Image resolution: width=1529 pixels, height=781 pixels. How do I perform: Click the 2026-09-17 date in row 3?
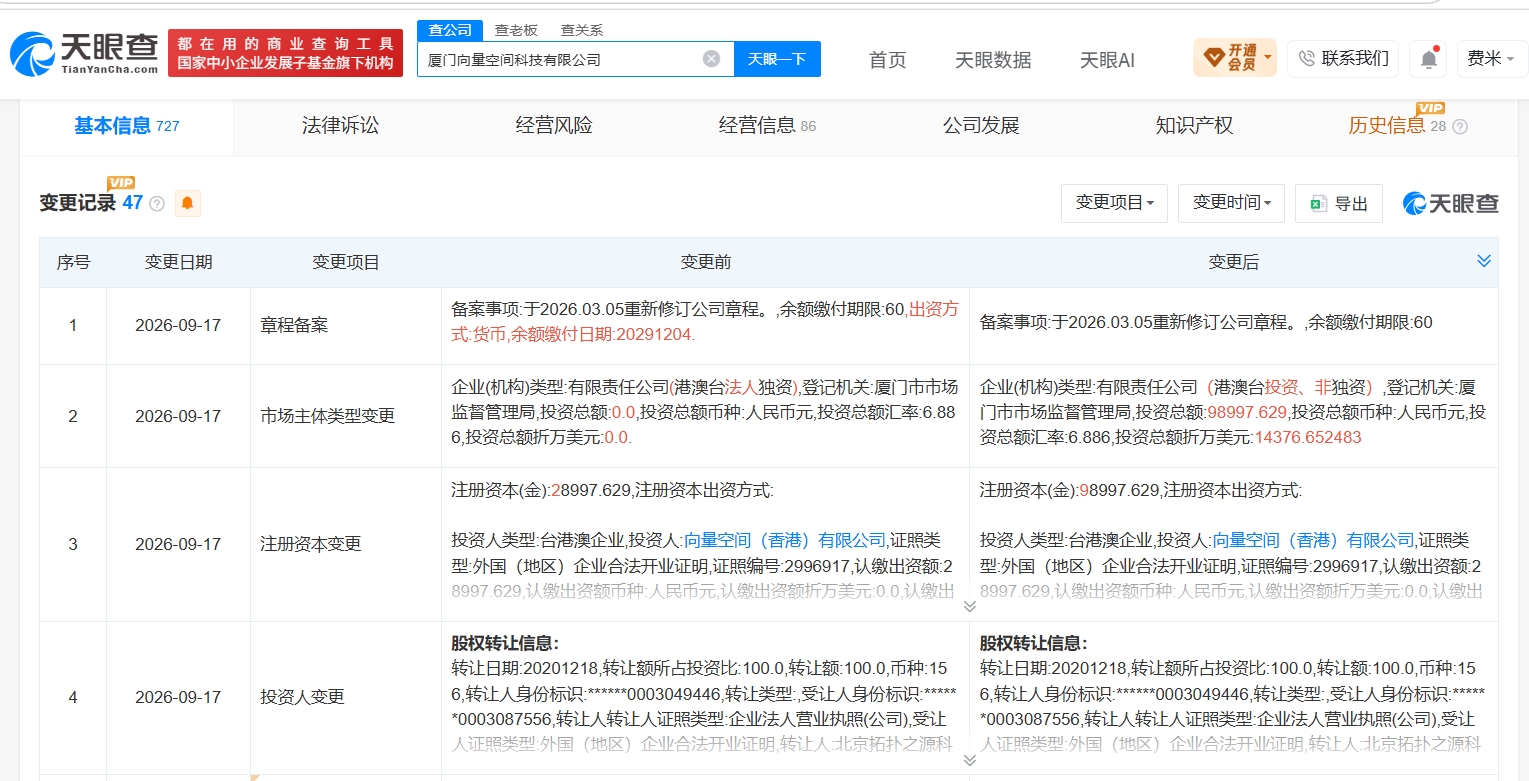[178, 545]
